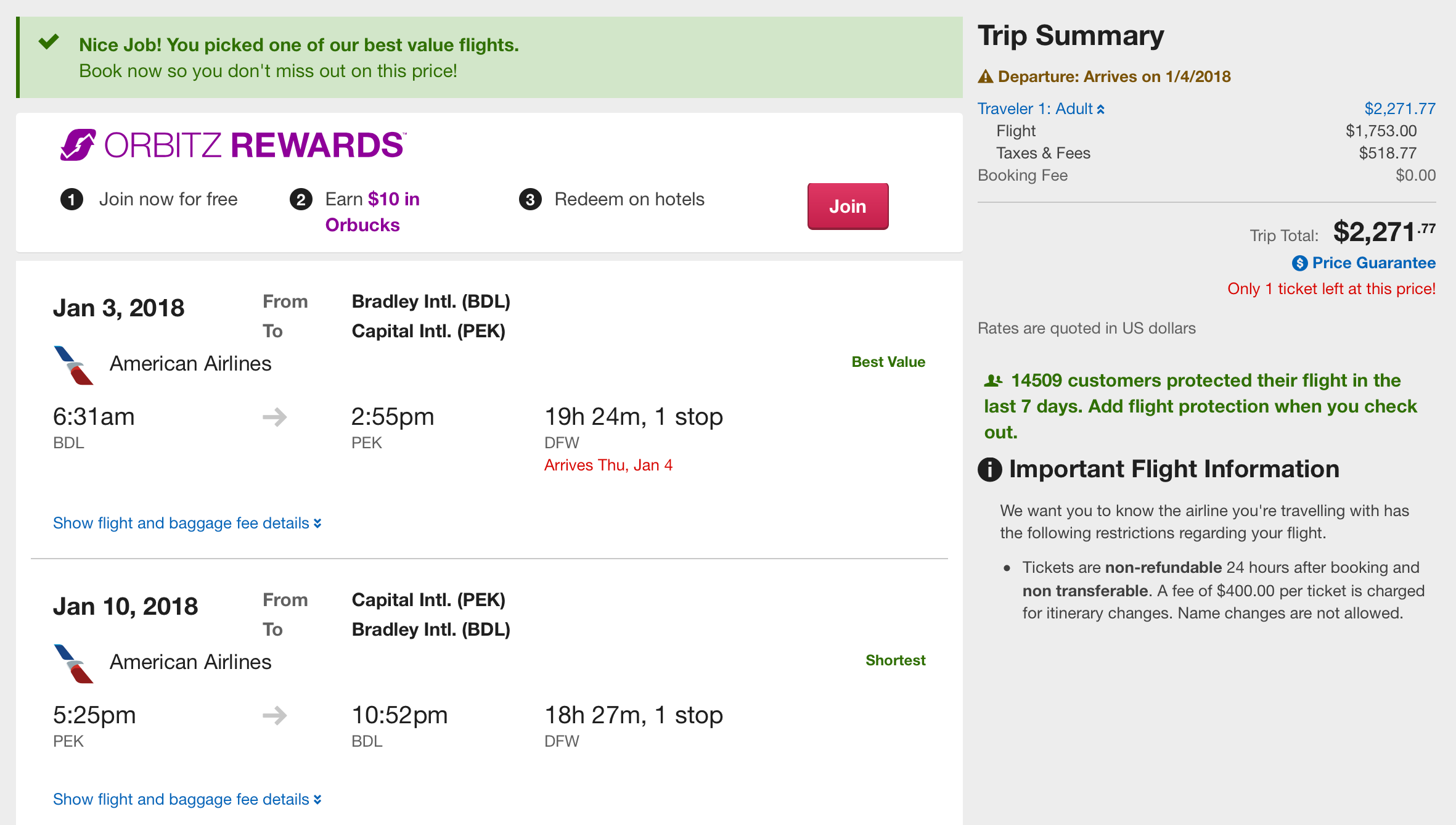Screen dimensions: 1456x825
Task: Expand Jan 3 flight and baggage fee details
Action: [x=187, y=523]
